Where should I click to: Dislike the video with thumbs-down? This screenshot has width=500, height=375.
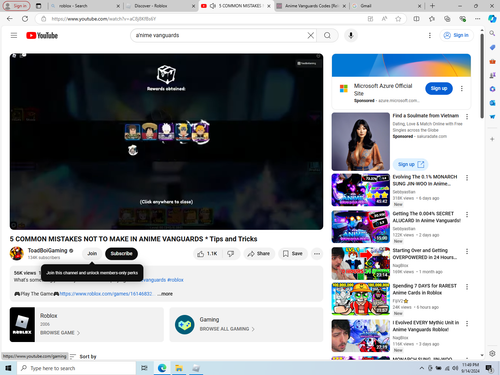[x=231, y=254]
